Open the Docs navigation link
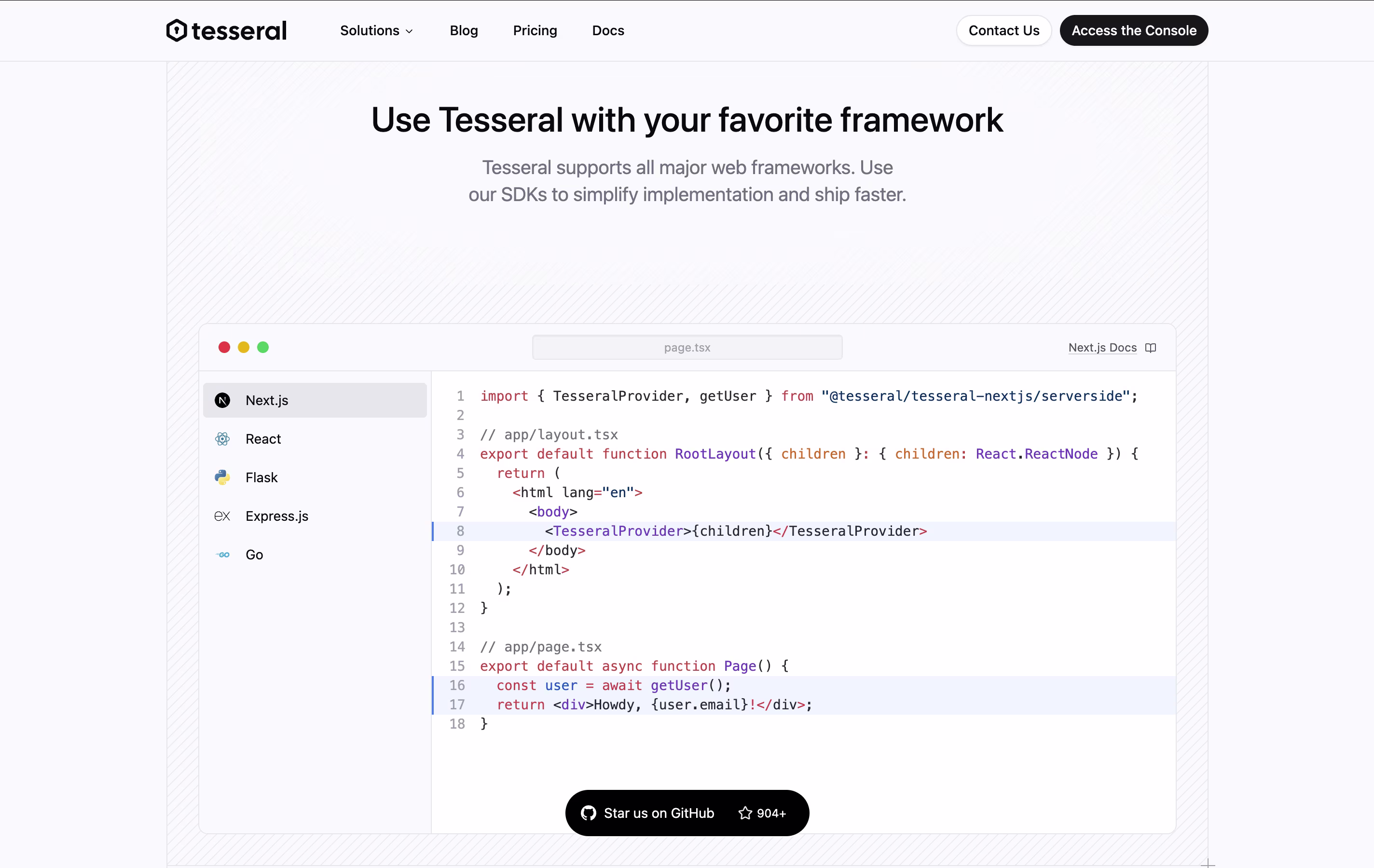Screen dimensions: 1374x868 coord(608,31)
